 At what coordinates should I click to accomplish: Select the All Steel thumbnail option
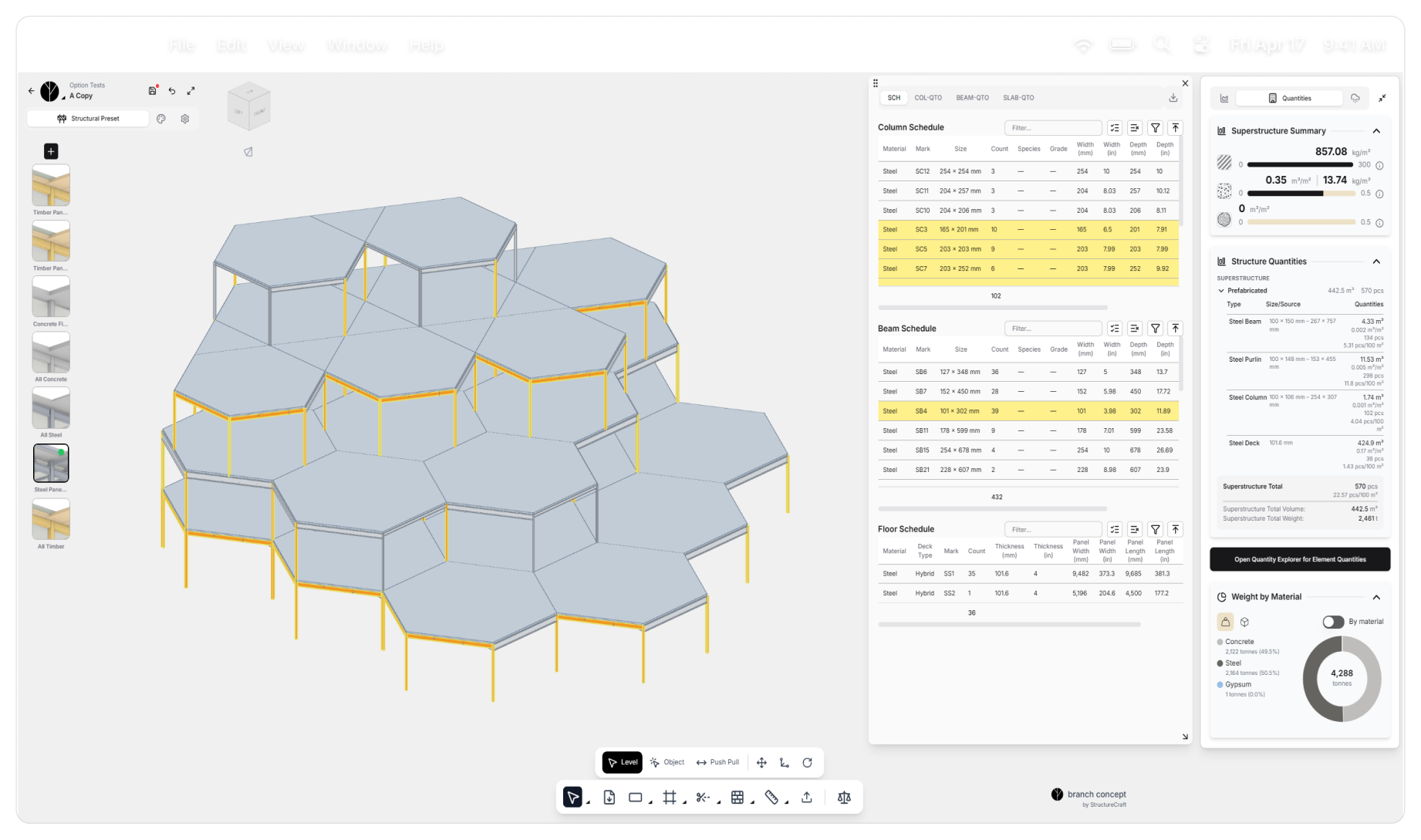click(51, 409)
